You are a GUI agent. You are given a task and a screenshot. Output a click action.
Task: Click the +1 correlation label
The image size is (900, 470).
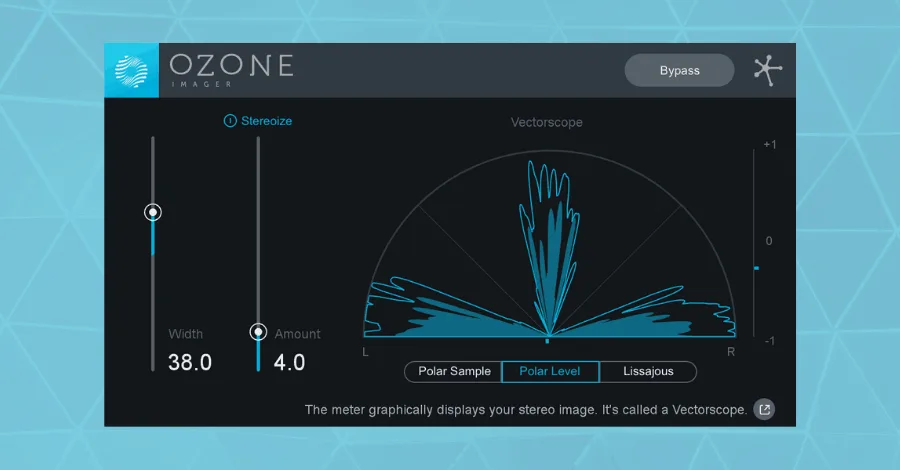(x=770, y=145)
